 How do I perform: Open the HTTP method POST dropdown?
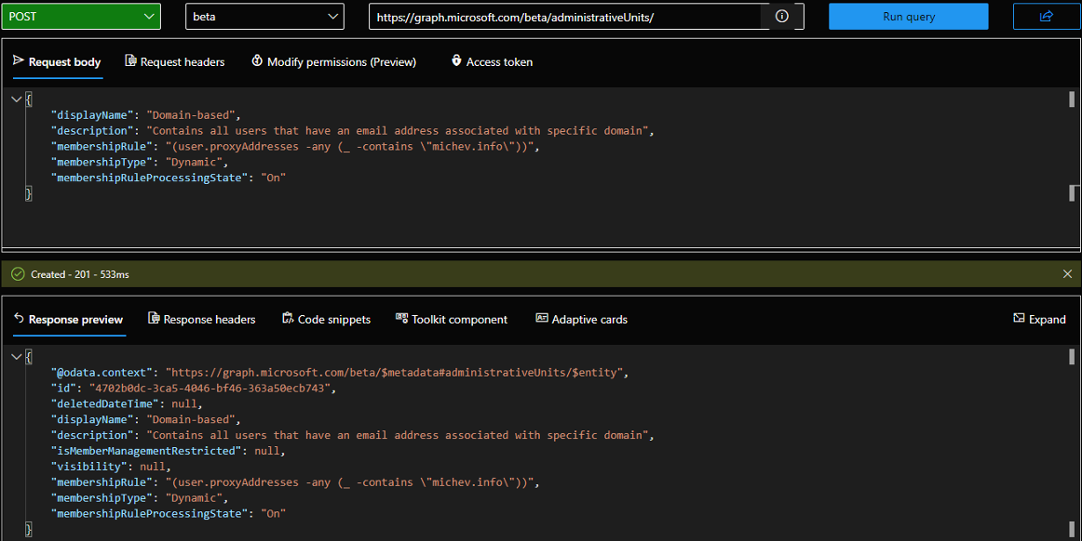click(x=80, y=17)
